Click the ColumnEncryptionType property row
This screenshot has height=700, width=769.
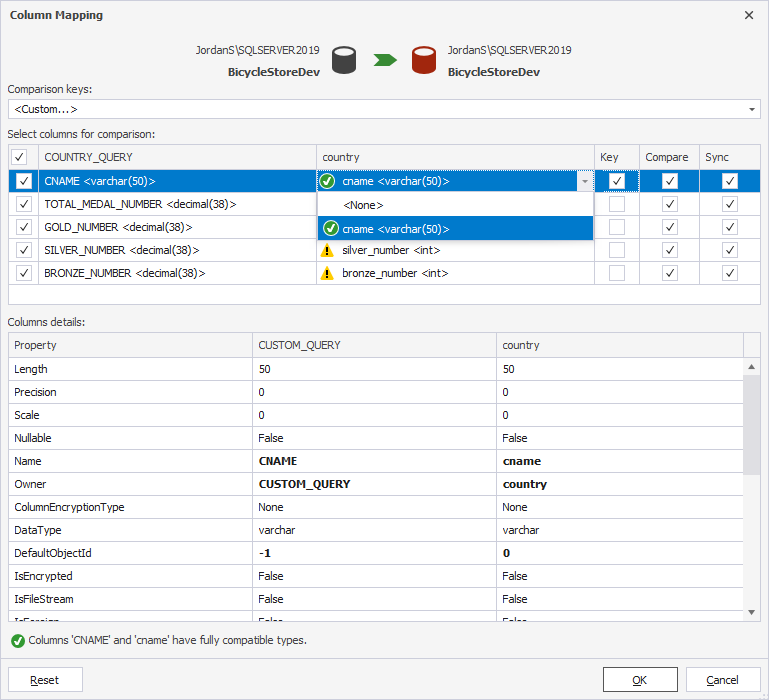pyautogui.click(x=376, y=507)
